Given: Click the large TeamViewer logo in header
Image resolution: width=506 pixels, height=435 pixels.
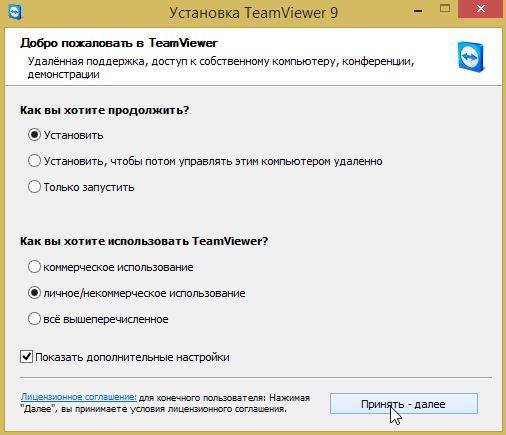Looking at the screenshot, I should [471, 57].
